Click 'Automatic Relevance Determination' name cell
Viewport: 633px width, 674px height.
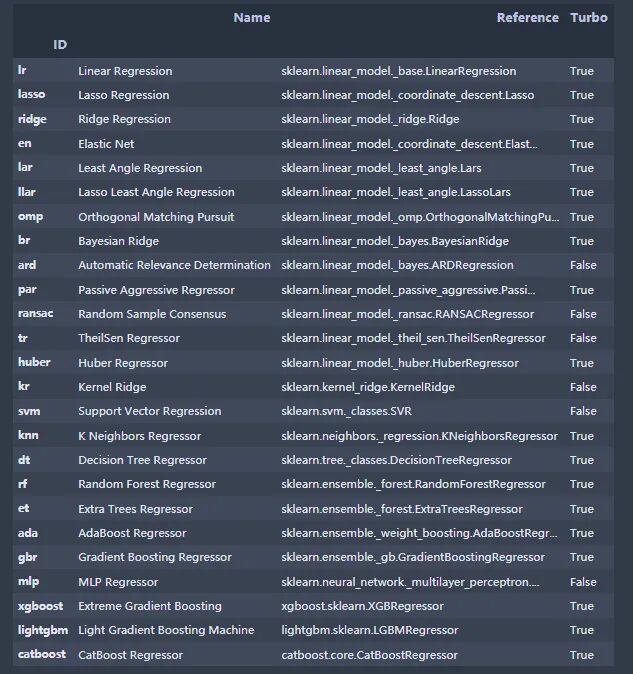(x=174, y=265)
